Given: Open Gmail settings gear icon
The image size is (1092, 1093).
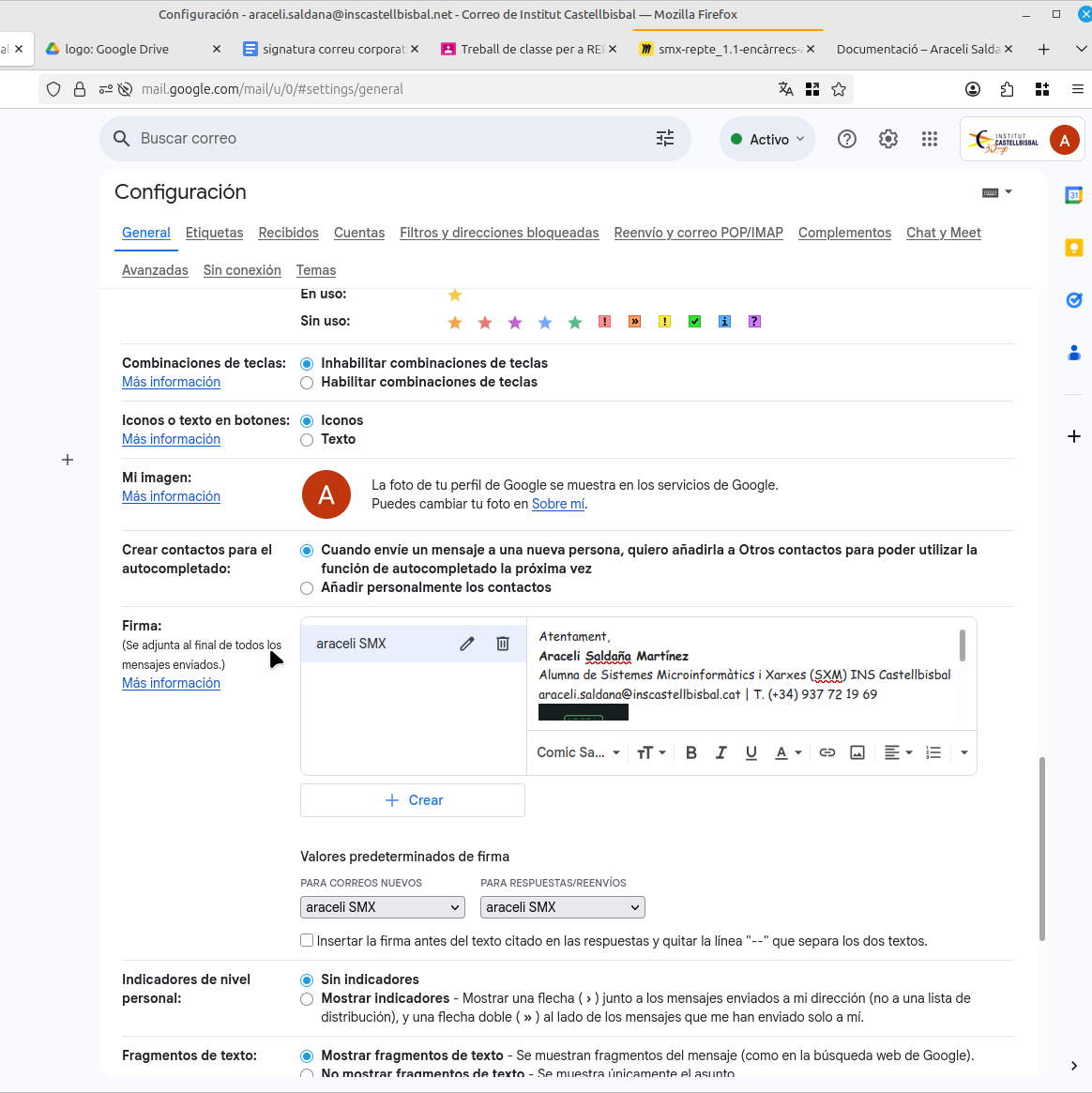Looking at the screenshot, I should point(888,139).
